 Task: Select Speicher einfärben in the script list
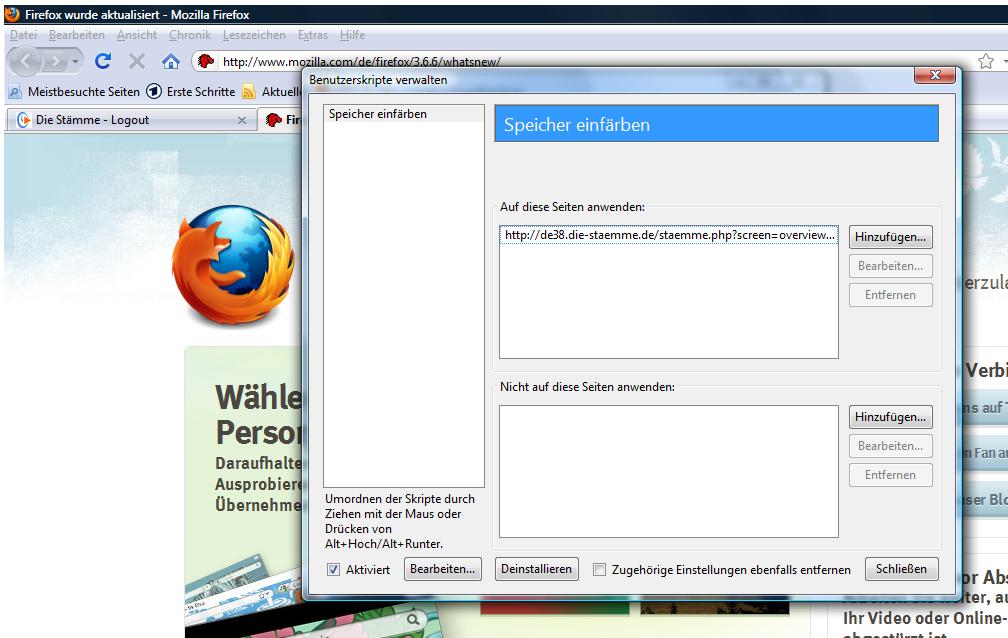pyautogui.click(x=404, y=114)
